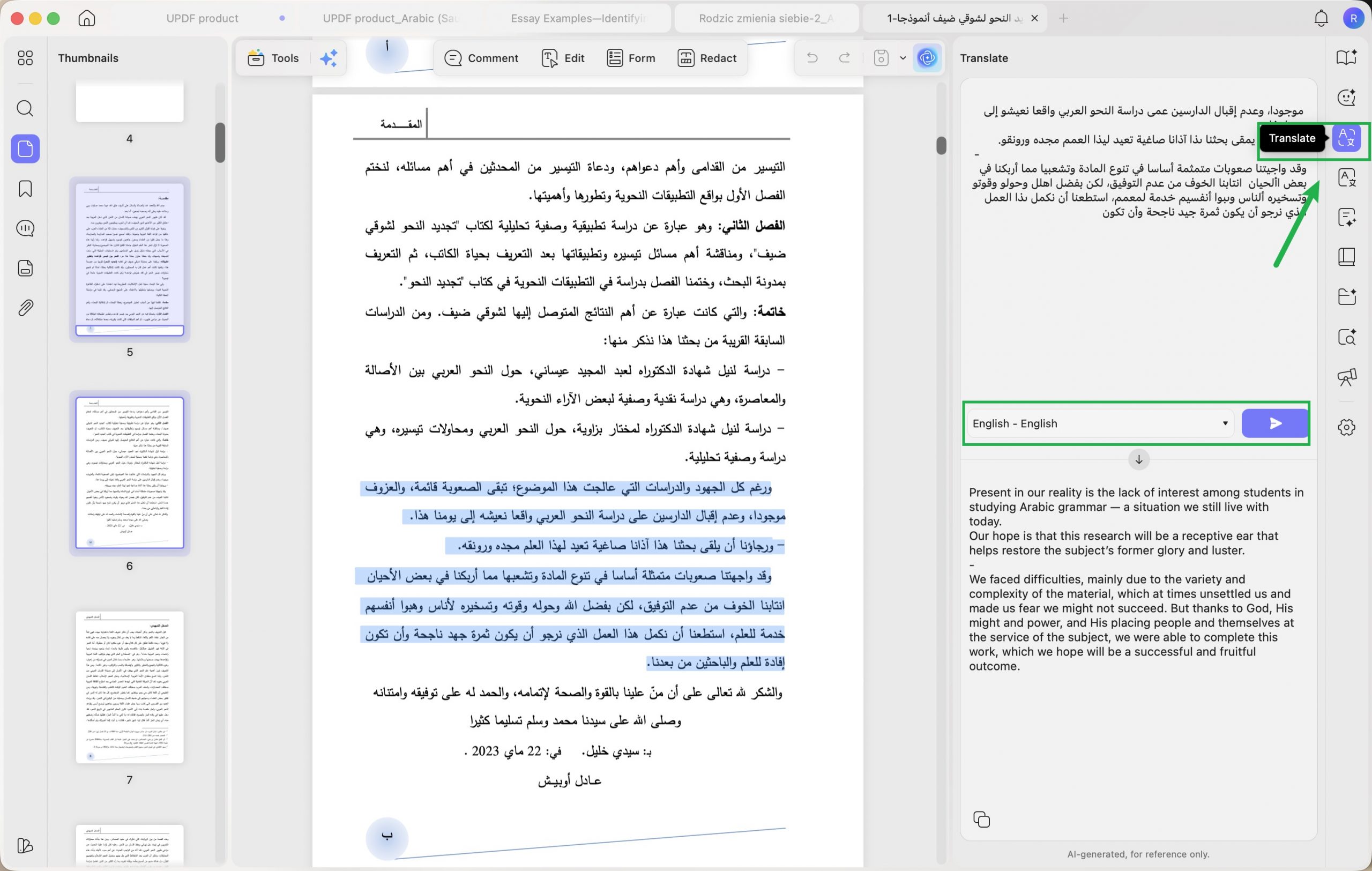Screen dimensions: 1372x871
Task: Click the bottom-left sidebar panel icon
Action: coord(25,845)
